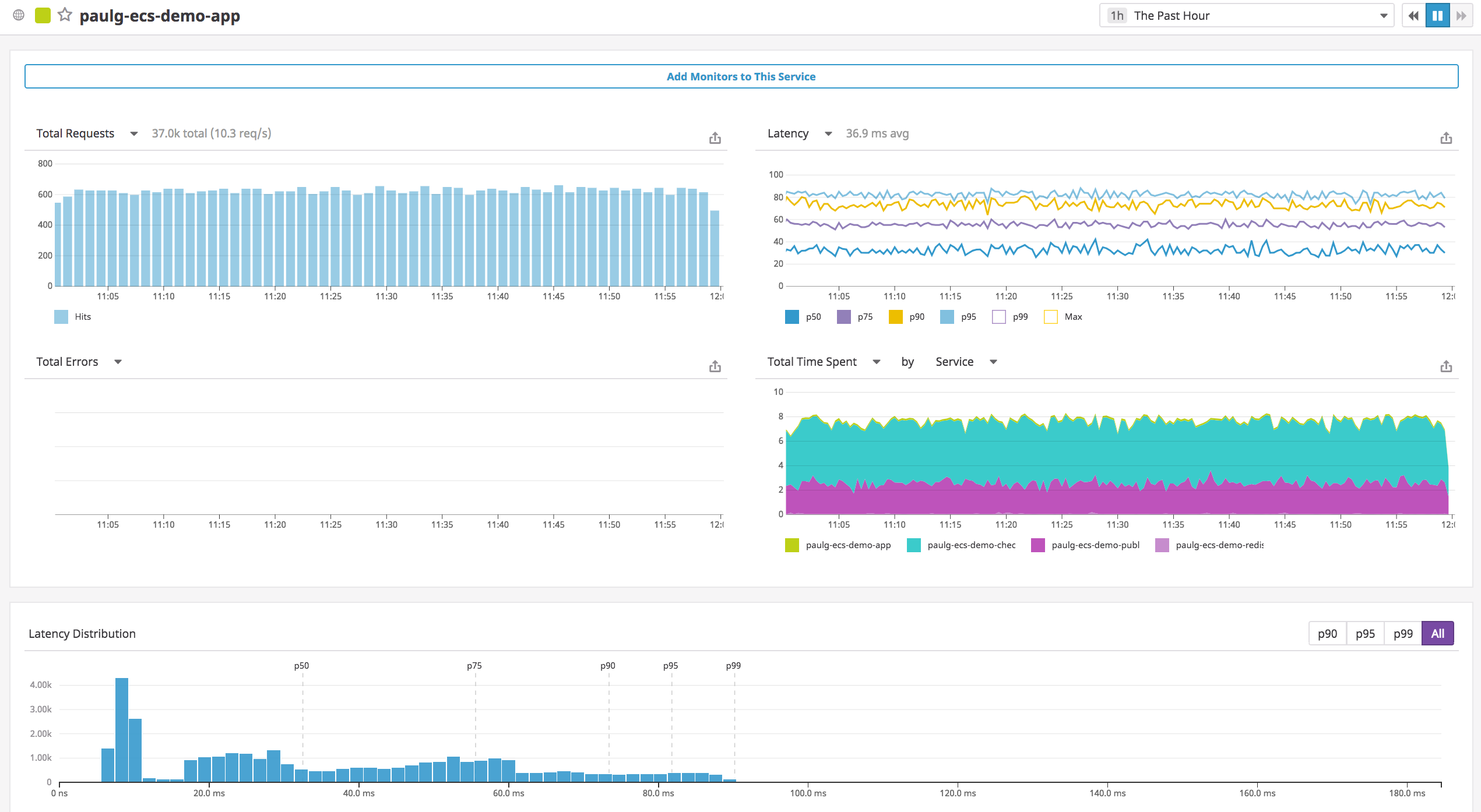
Task: Open the export icon on the Total Errors chart
Action: pyautogui.click(x=715, y=366)
